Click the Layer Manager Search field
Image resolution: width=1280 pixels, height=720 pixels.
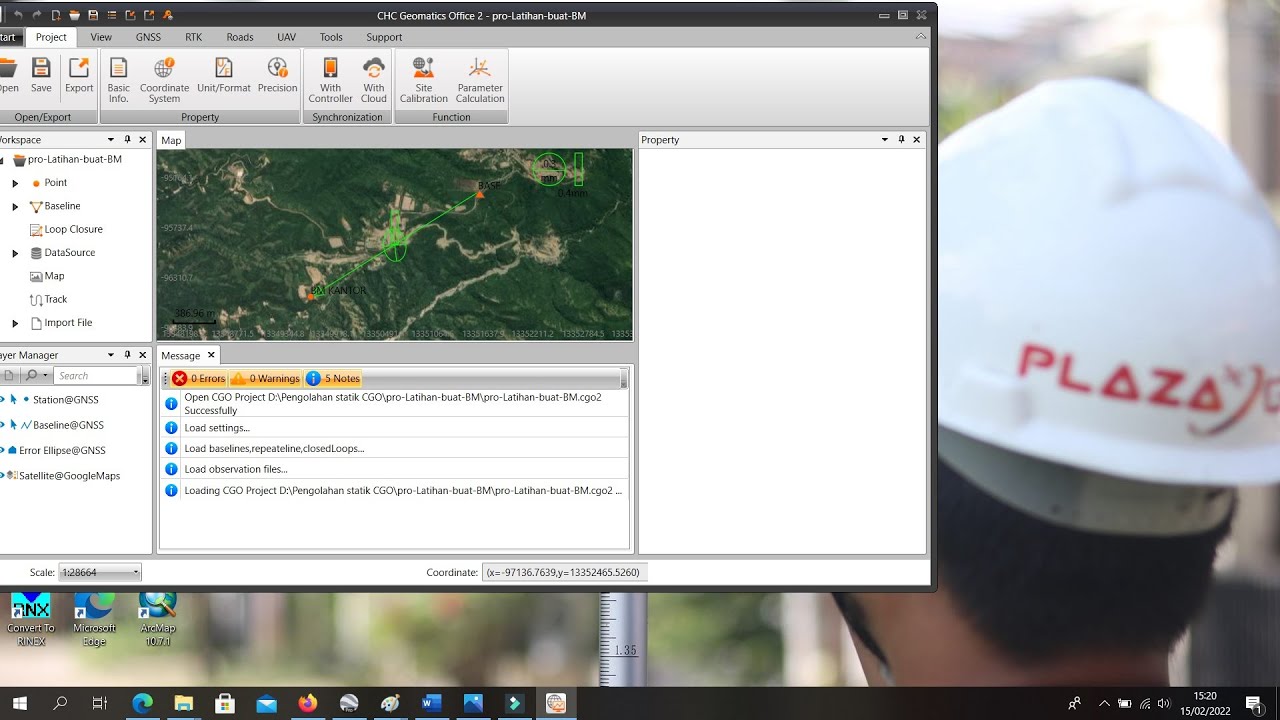pyautogui.click(x=95, y=376)
